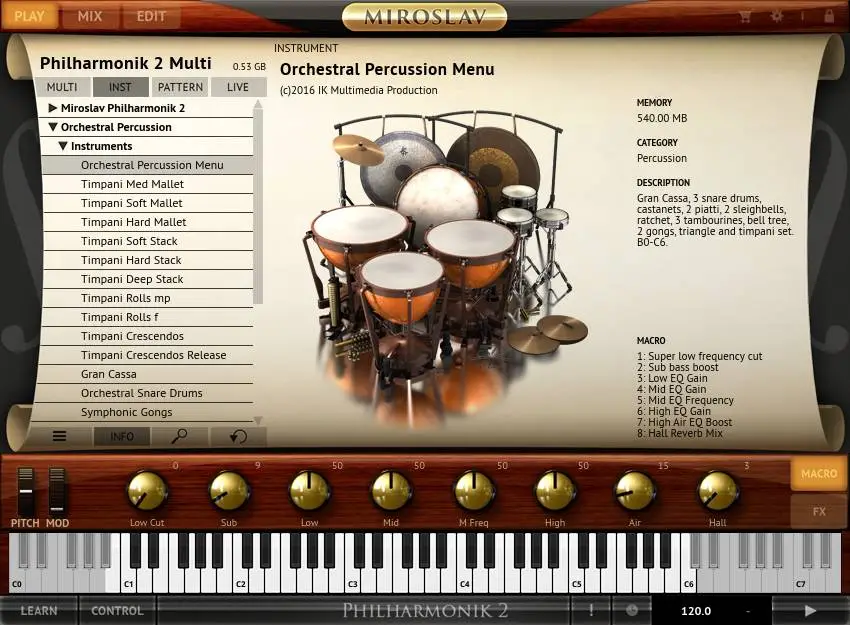The height and width of the screenshot is (625, 850).
Task: Click the Mid EQ knob
Action: click(x=391, y=491)
